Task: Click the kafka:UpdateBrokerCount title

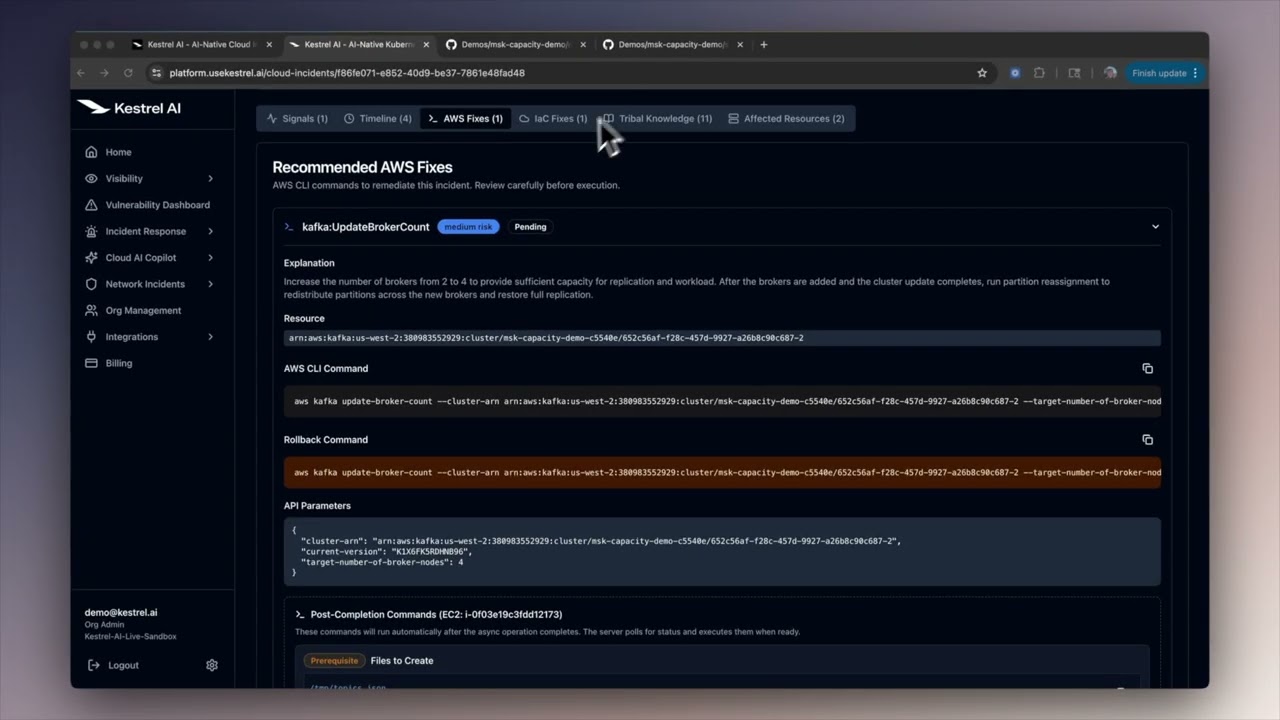Action: (x=365, y=227)
